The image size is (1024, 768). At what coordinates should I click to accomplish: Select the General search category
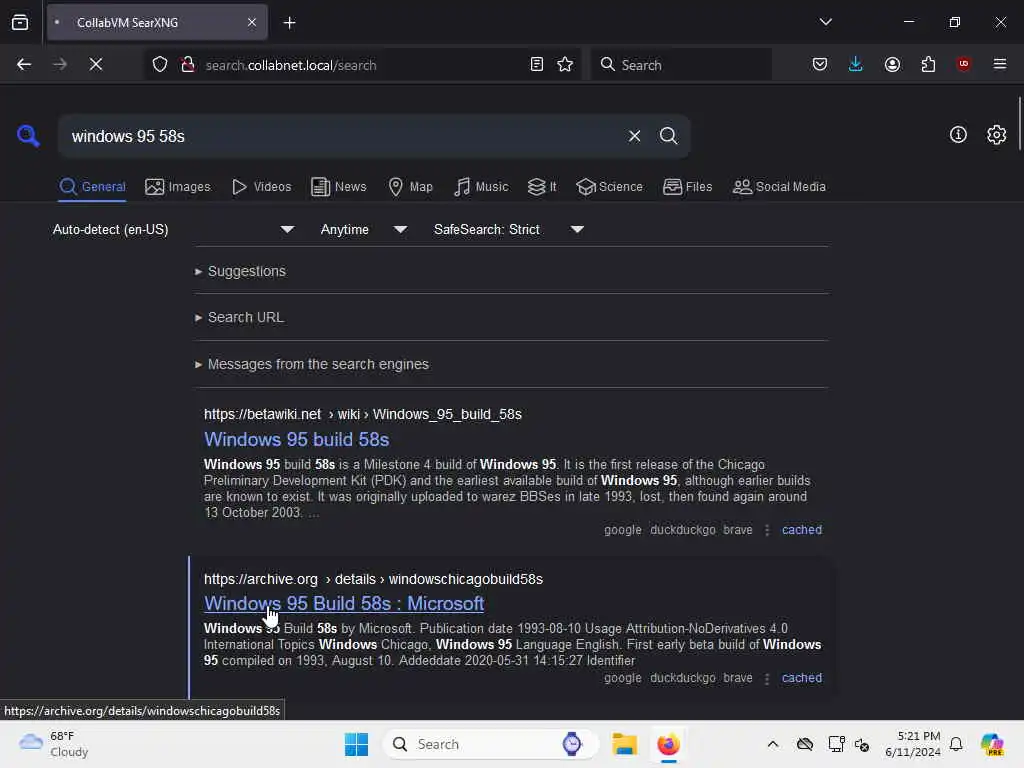click(x=92, y=187)
